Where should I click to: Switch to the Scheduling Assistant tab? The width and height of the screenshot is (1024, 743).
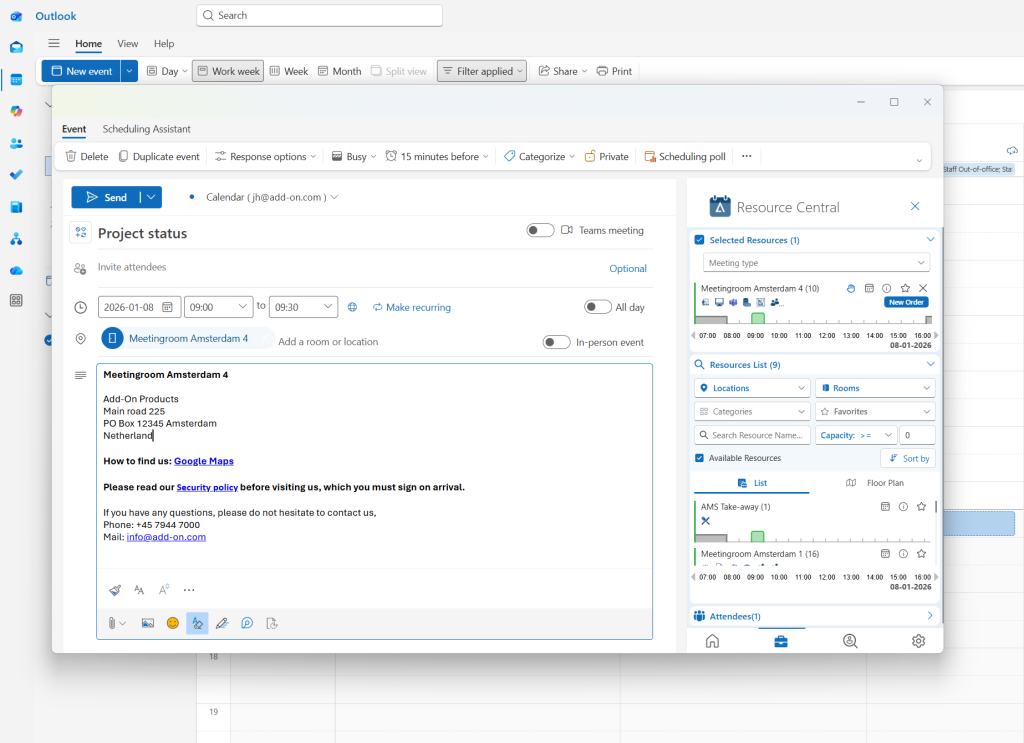click(146, 129)
